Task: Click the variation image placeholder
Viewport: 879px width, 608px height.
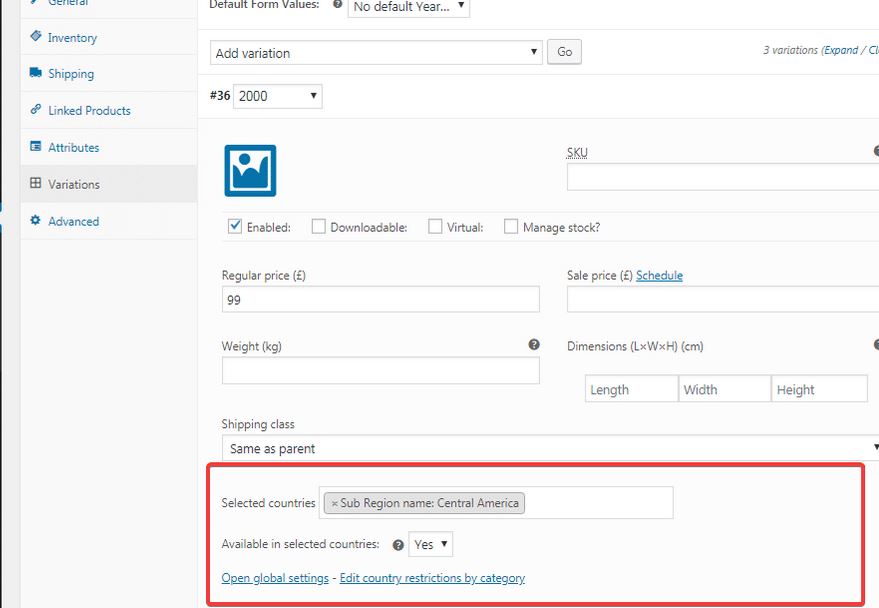Action: click(x=250, y=171)
